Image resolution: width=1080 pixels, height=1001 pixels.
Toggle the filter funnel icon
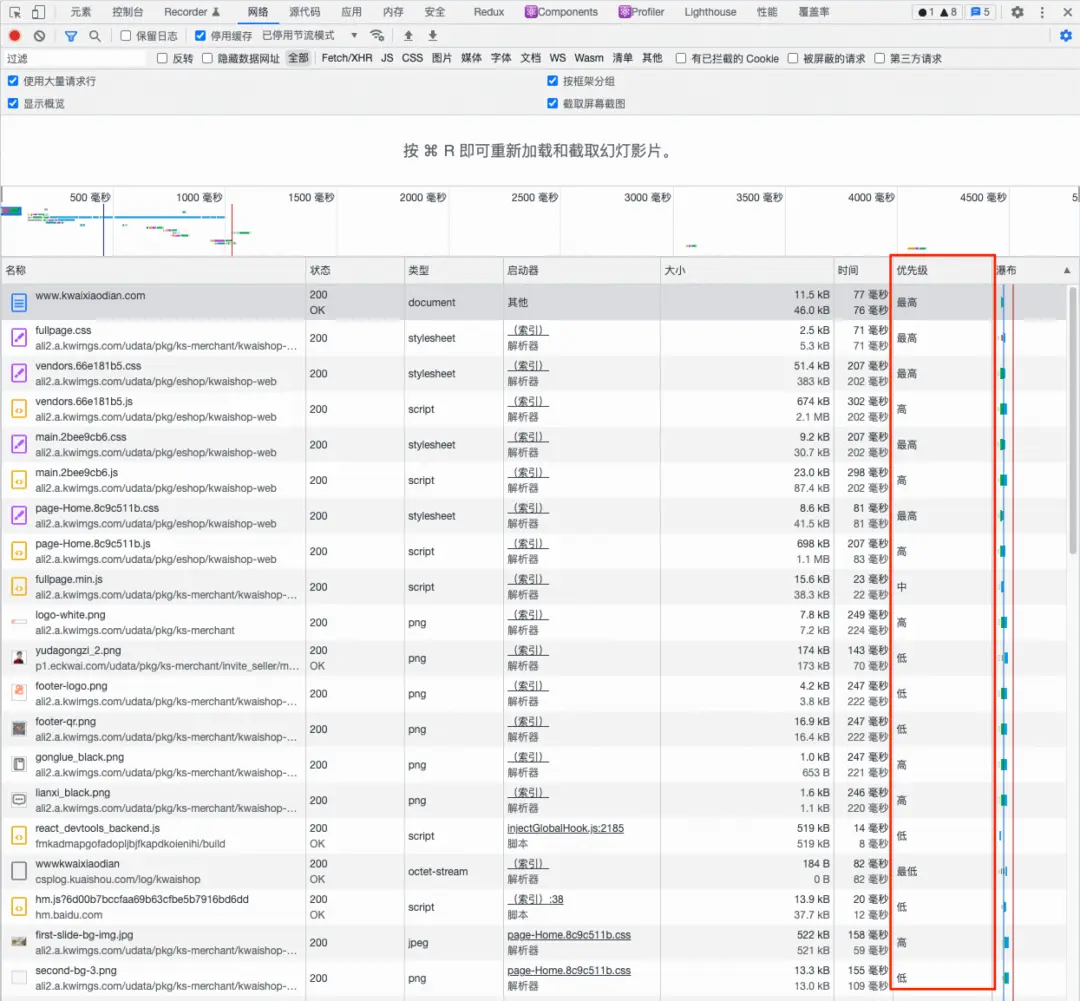coord(70,36)
